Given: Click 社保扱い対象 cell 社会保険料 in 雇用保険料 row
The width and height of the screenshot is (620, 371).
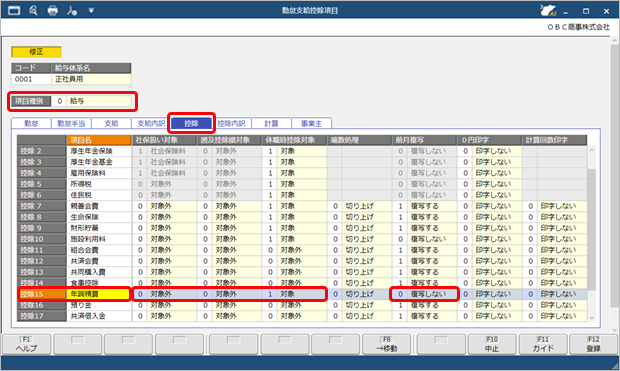Looking at the screenshot, I should (172, 173).
